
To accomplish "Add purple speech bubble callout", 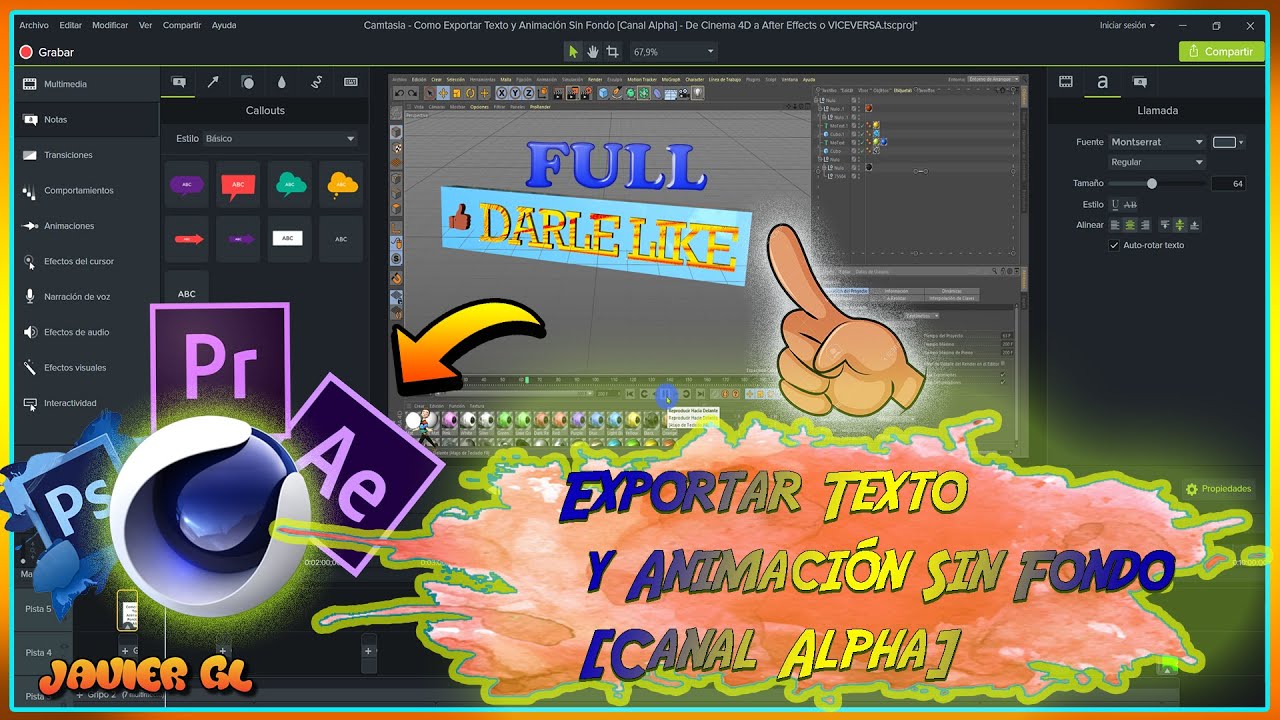I will click(x=186, y=184).
